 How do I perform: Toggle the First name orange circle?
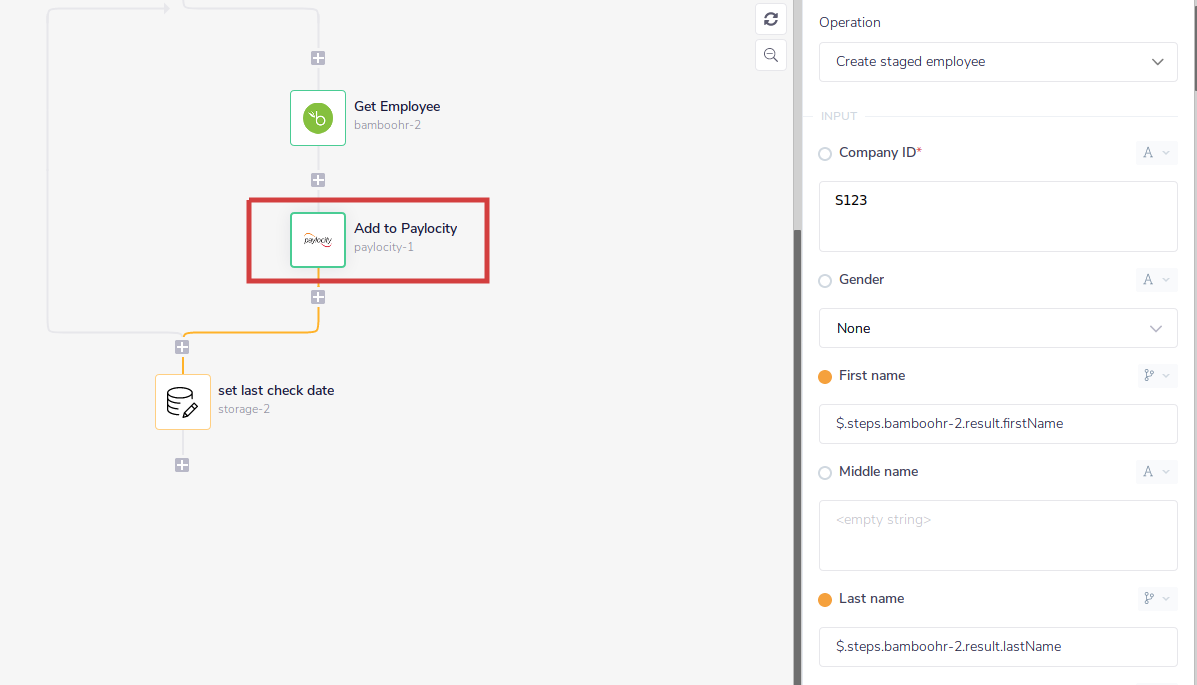pos(825,377)
